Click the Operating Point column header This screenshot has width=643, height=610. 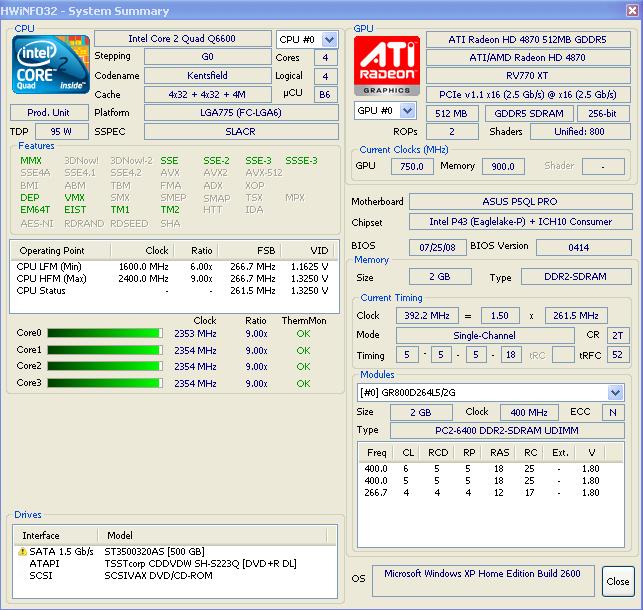pos(60,250)
